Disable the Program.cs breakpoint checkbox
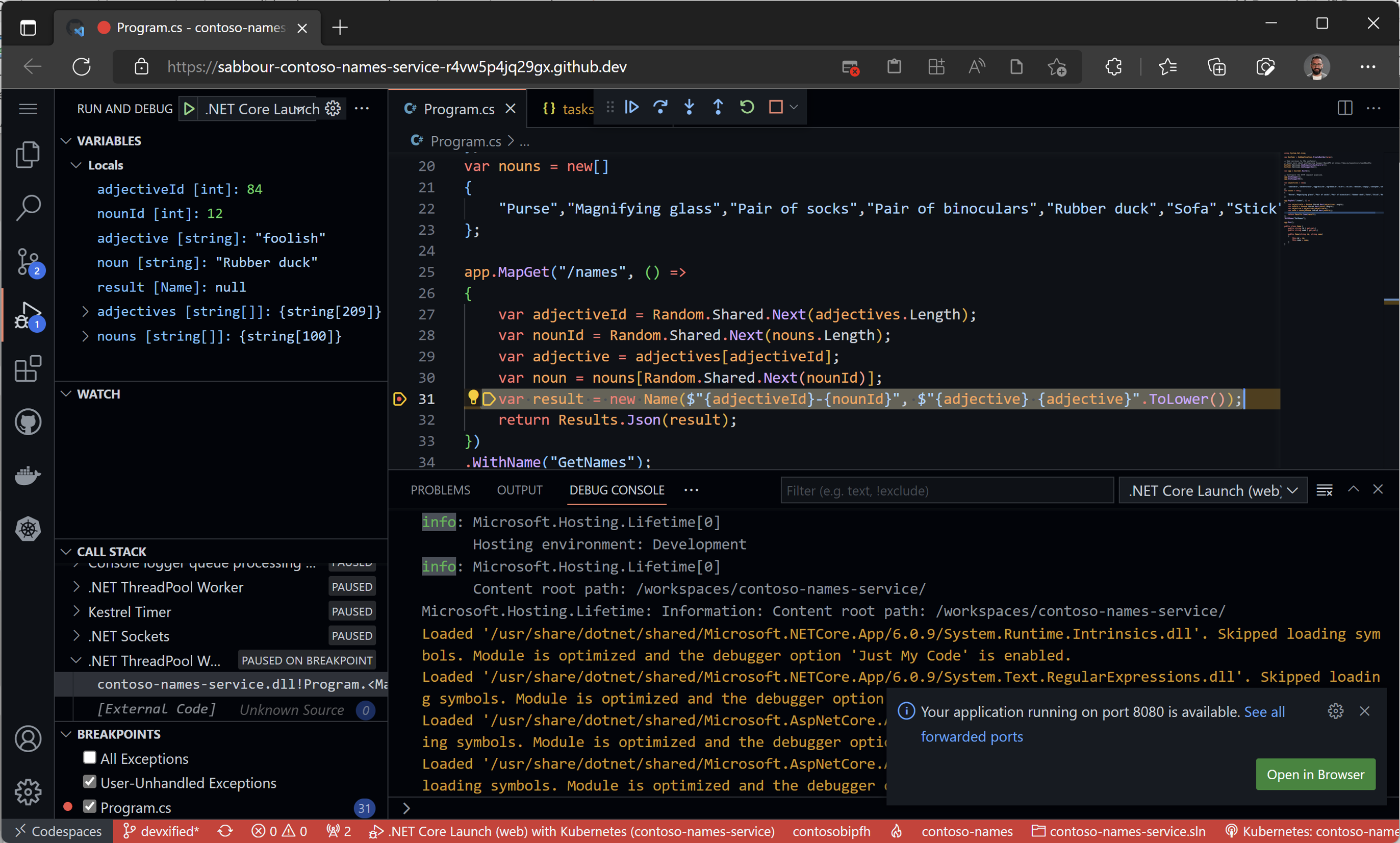 (x=90, y=807)
